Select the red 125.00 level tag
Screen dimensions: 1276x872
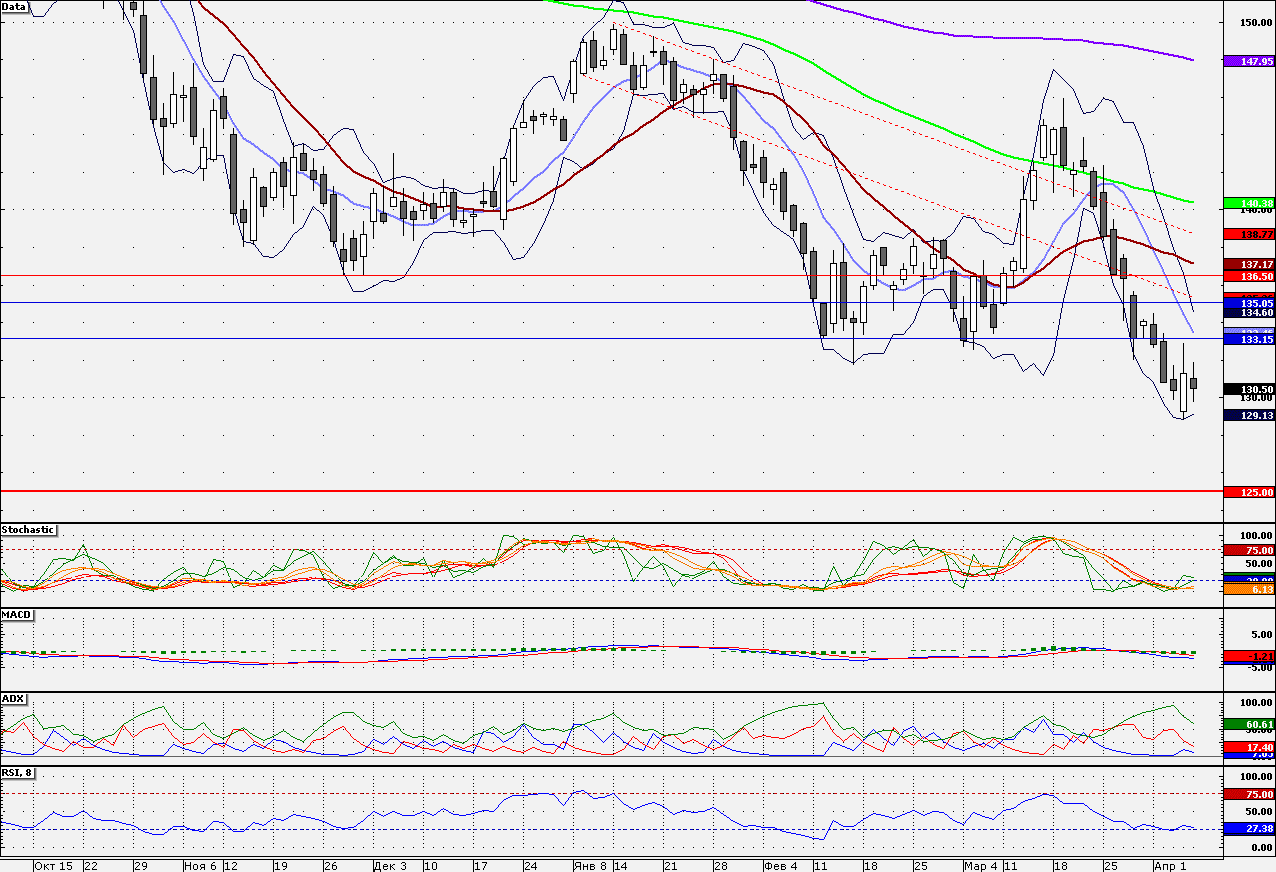click(x=1249, y=492)
